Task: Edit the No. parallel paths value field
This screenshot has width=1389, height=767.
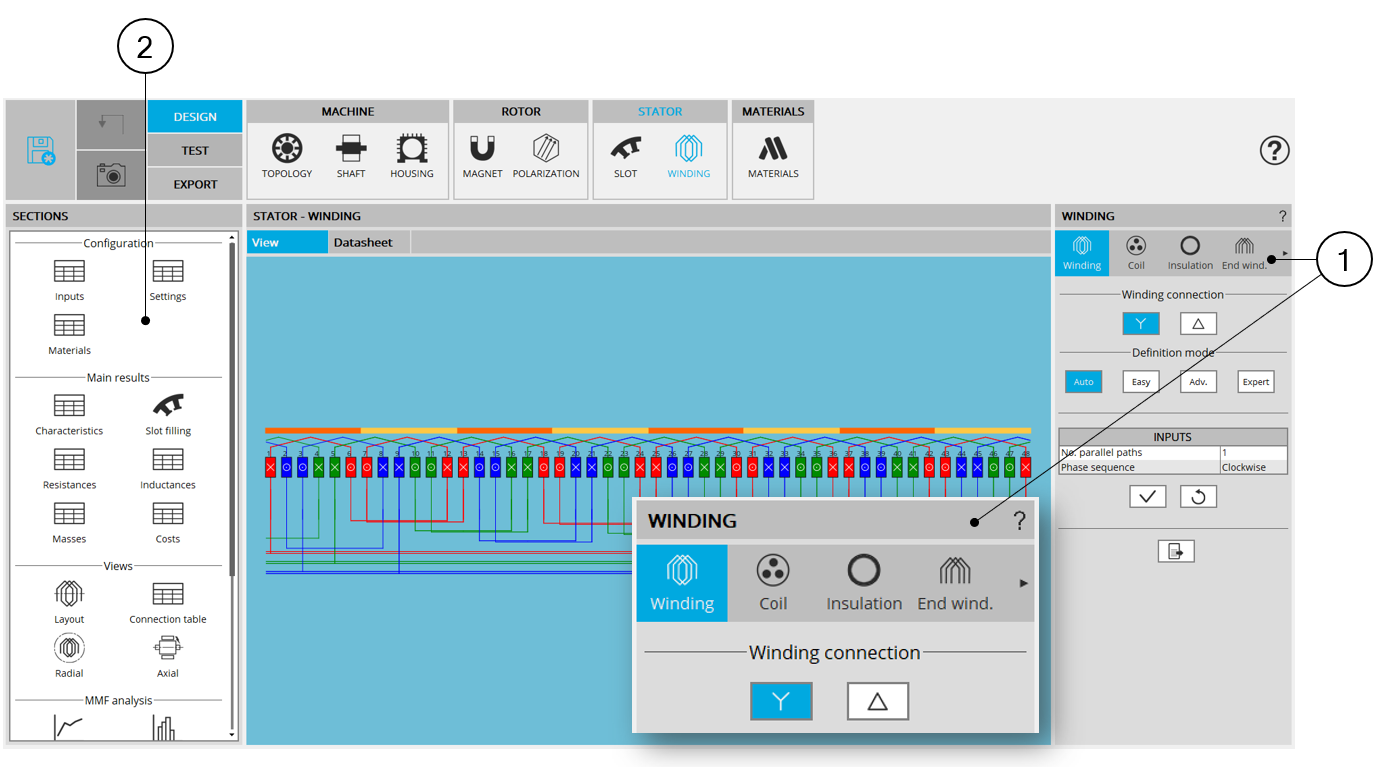Action: [x=1253, y=453]
